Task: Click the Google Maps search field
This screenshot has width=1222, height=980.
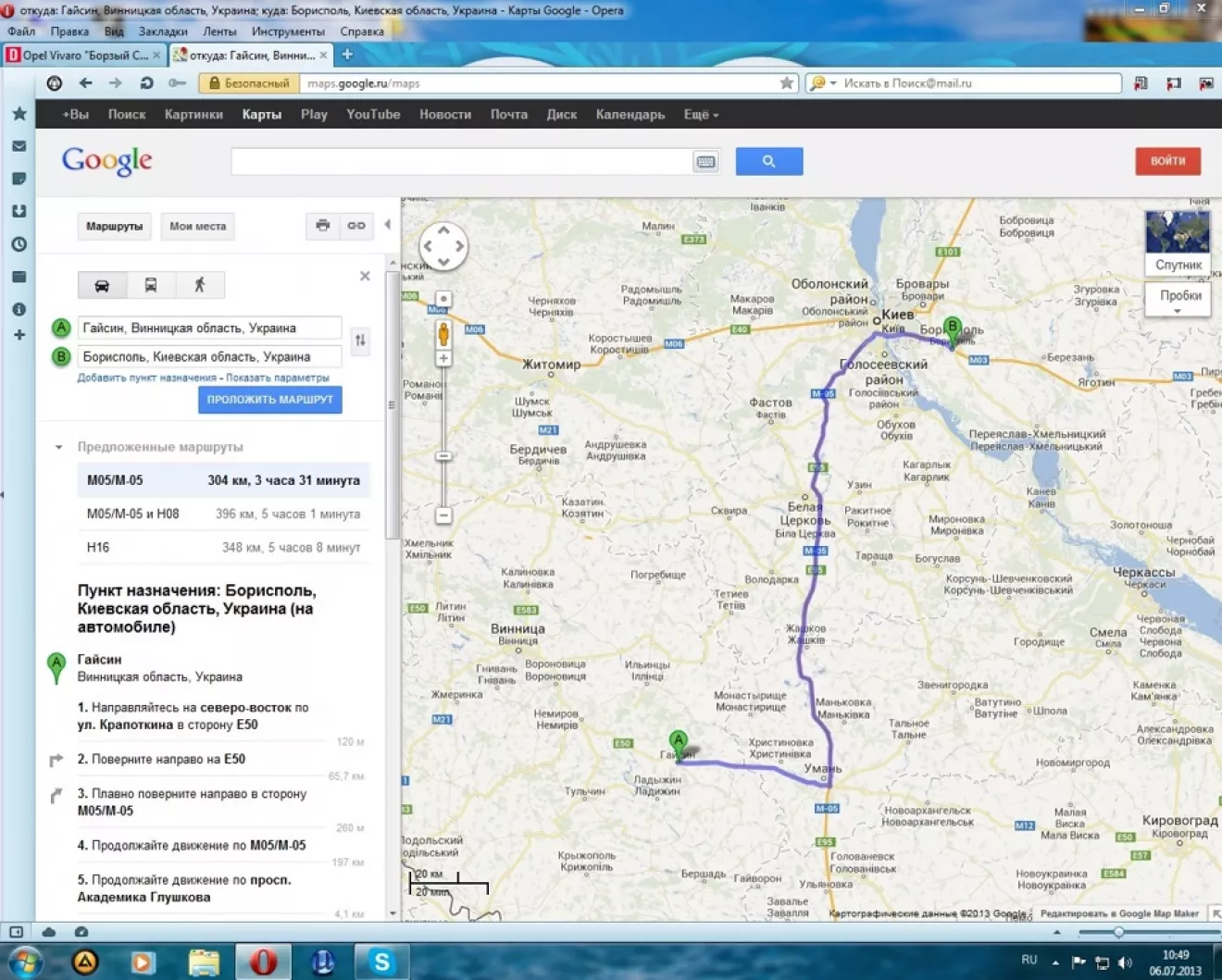Action: click(461, 161)
